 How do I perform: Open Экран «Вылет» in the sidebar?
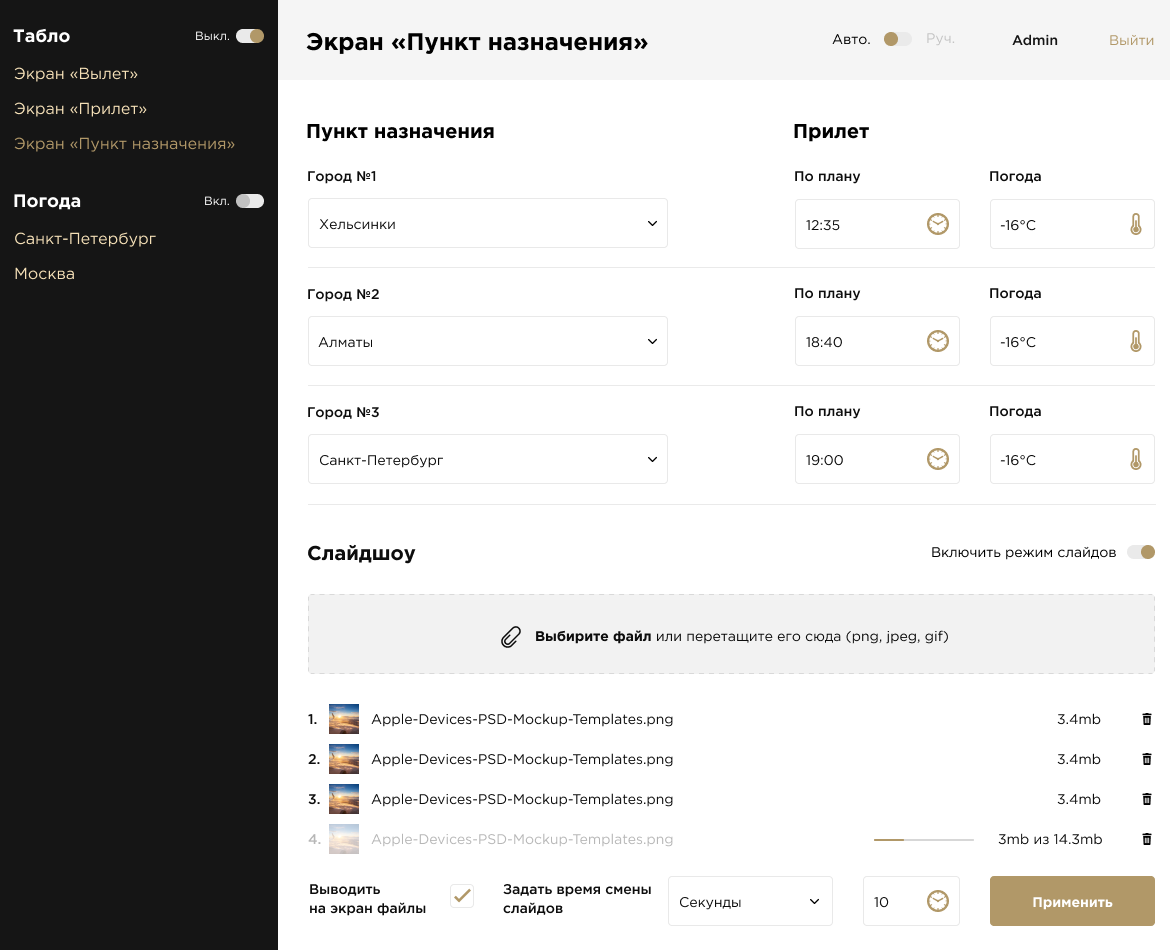tap(76, 74)
